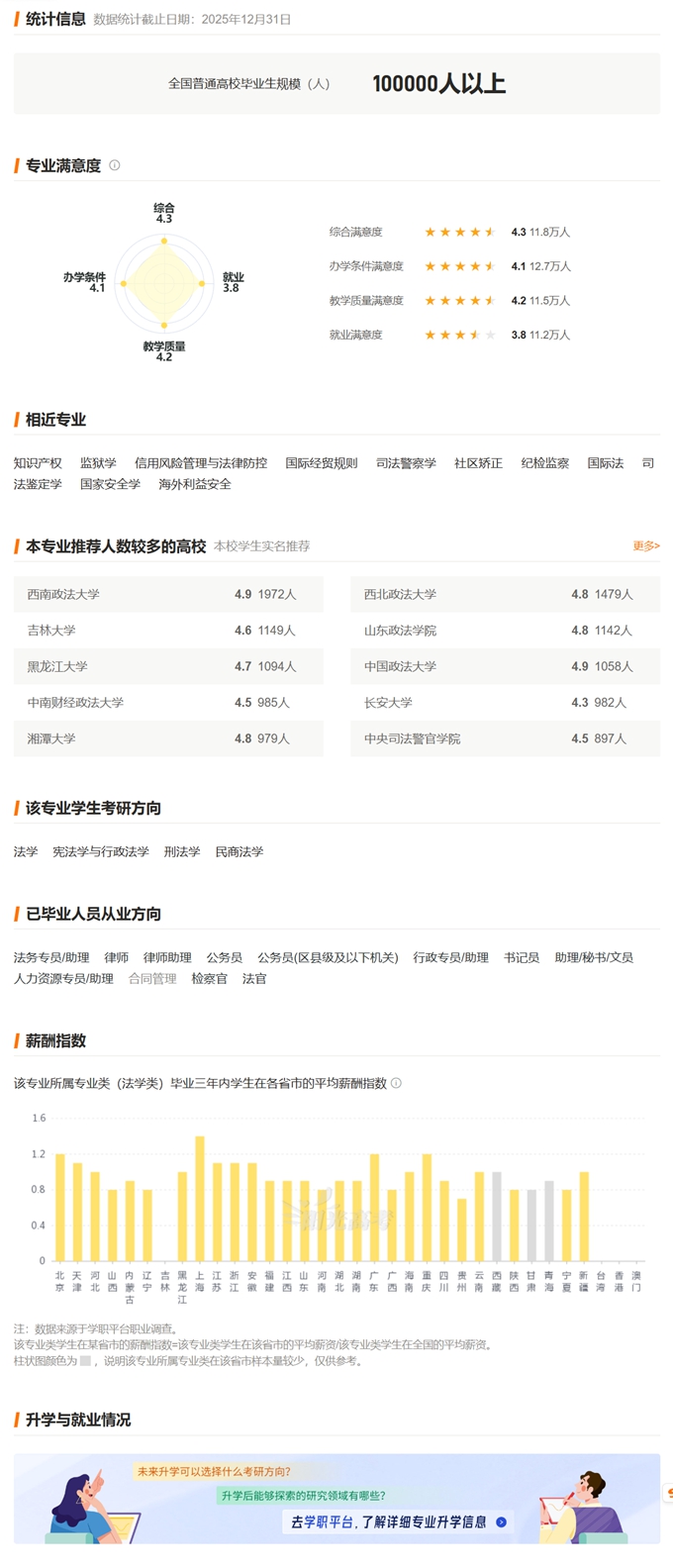Click career direction 助理/秘书/文员

click(x=594, y=958)
